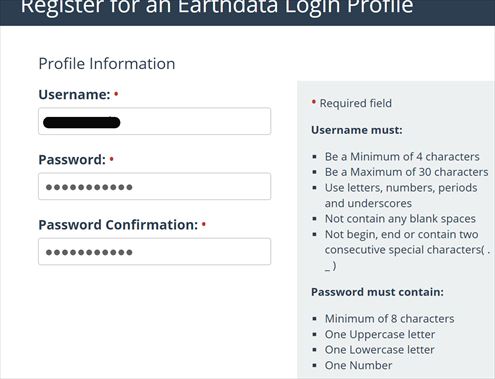Focus the Password input field
Viewport: 495px width, 379px height.
(x=155, y=187)
